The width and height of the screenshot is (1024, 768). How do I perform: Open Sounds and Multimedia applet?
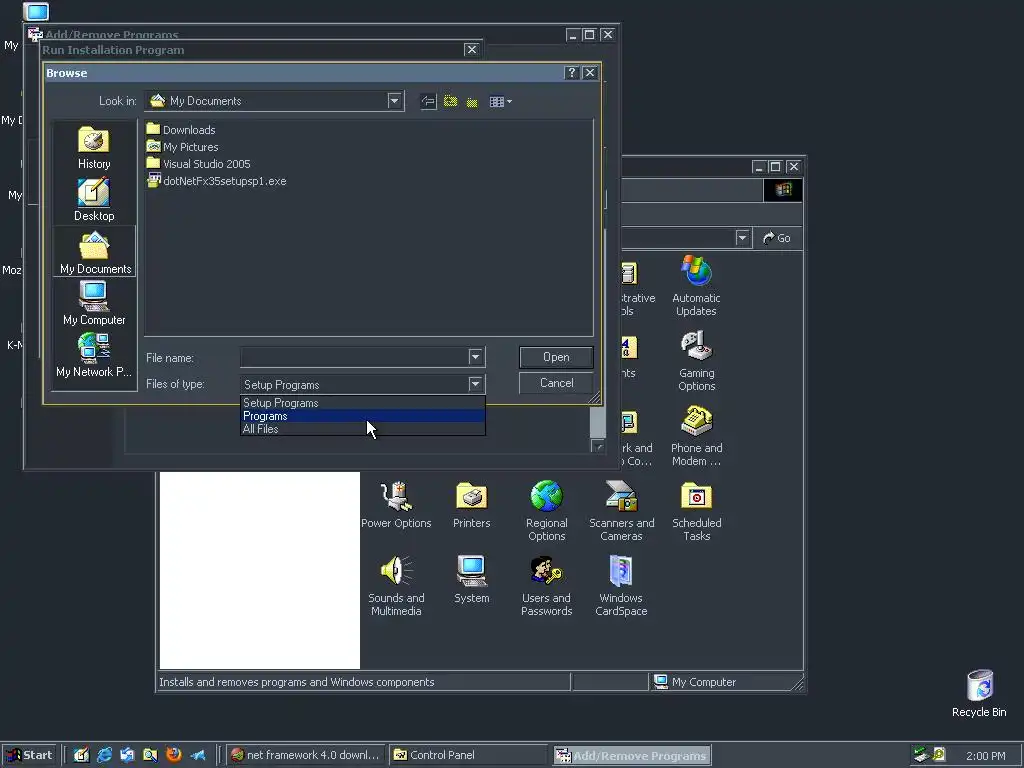coord(396,586)
